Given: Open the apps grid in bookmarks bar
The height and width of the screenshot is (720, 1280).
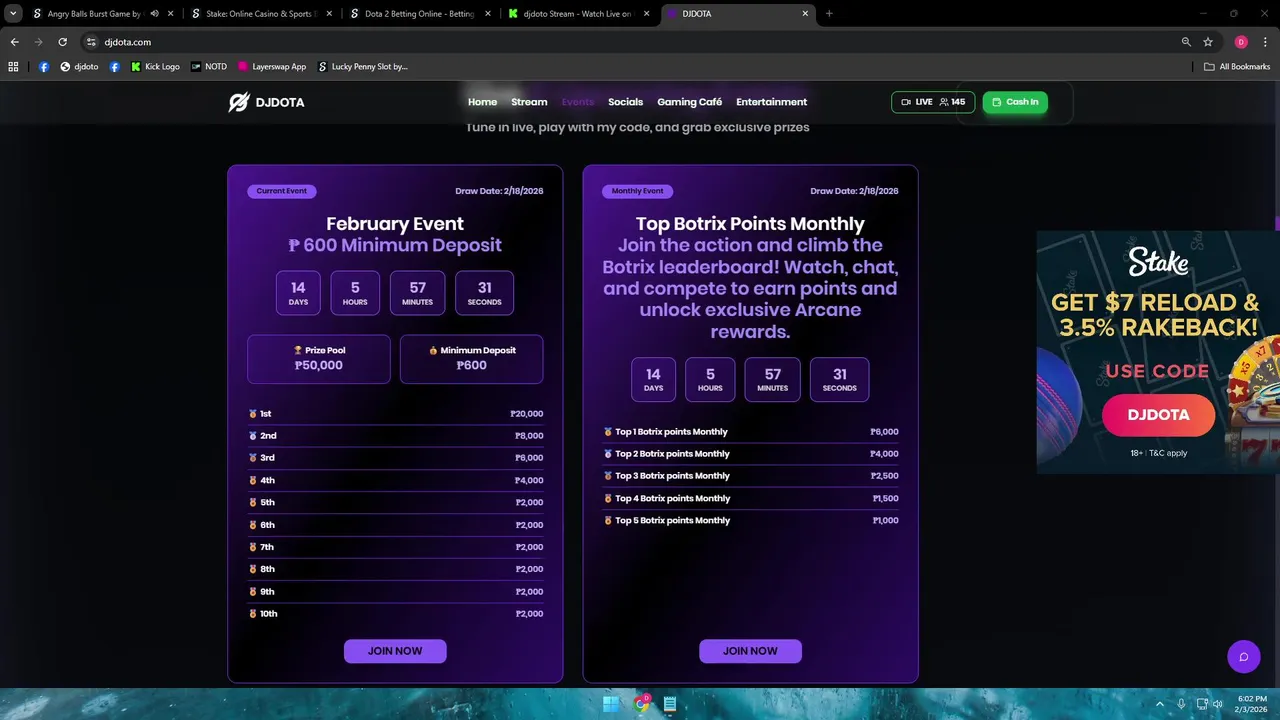Looking at the screenshot, I should pyautogui.click(x=13, y=67).
